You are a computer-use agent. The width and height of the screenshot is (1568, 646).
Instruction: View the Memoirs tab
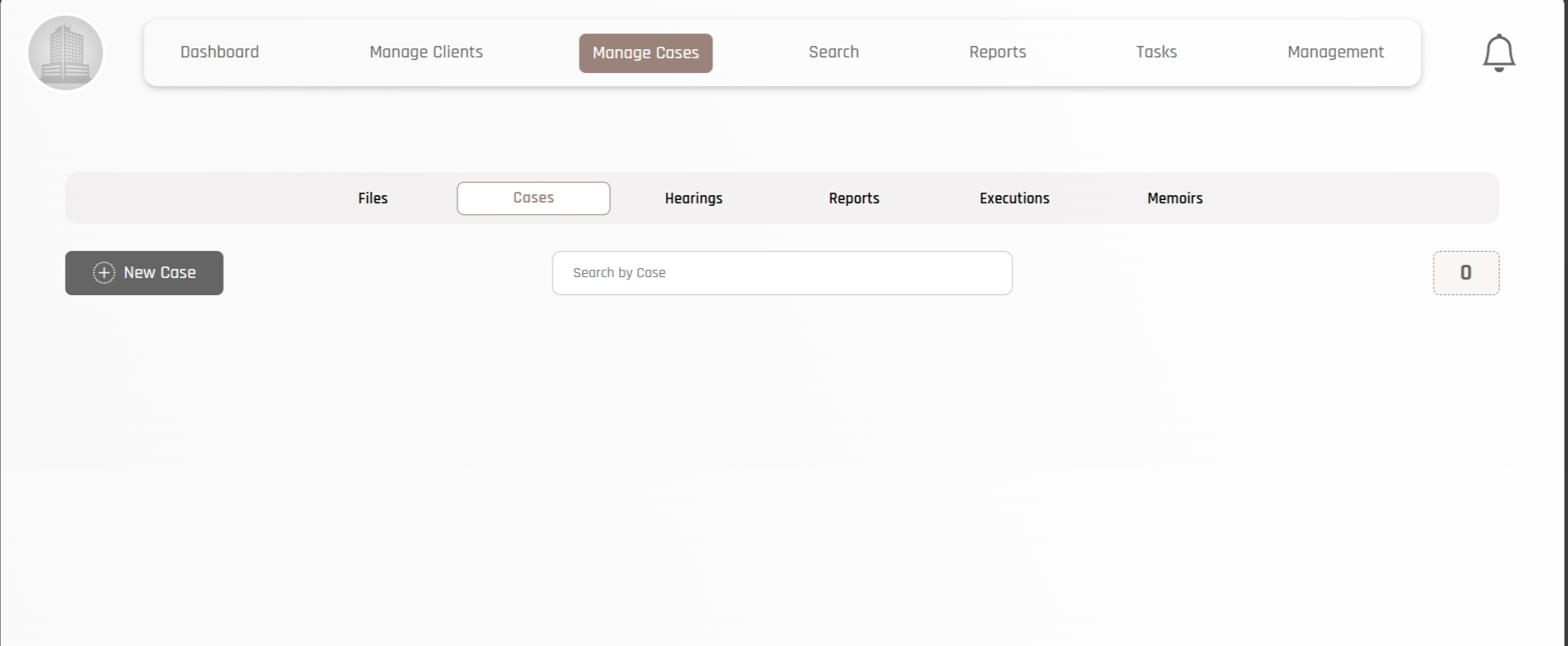point(1175,198)
